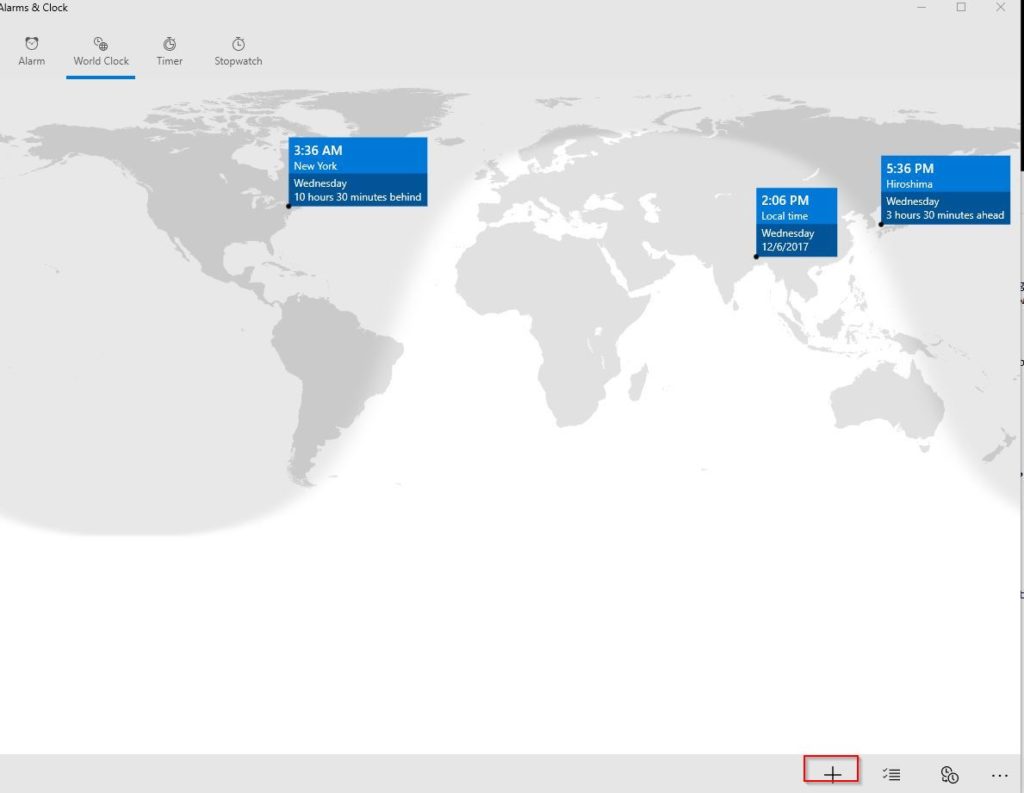Click the 3:36 AM time text
The height and width of the screenshot is (793, 1024).
click(317, 150)
